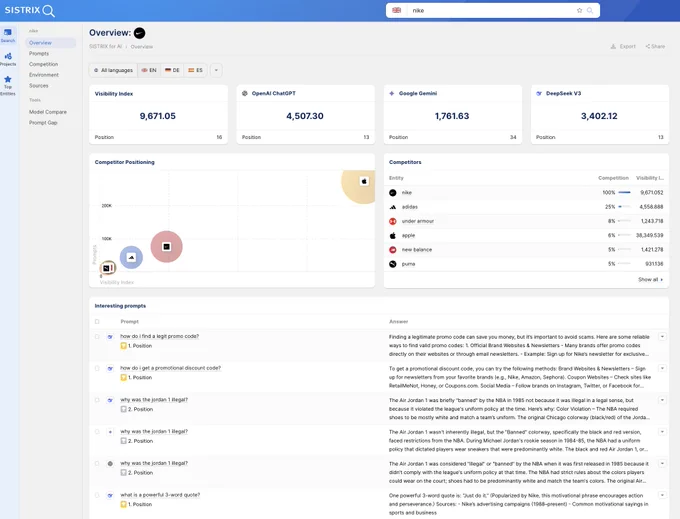This screenshot has height=519, width=680.
Task: Click the red bubble in positioning chart
Action: tap(167, 247)
